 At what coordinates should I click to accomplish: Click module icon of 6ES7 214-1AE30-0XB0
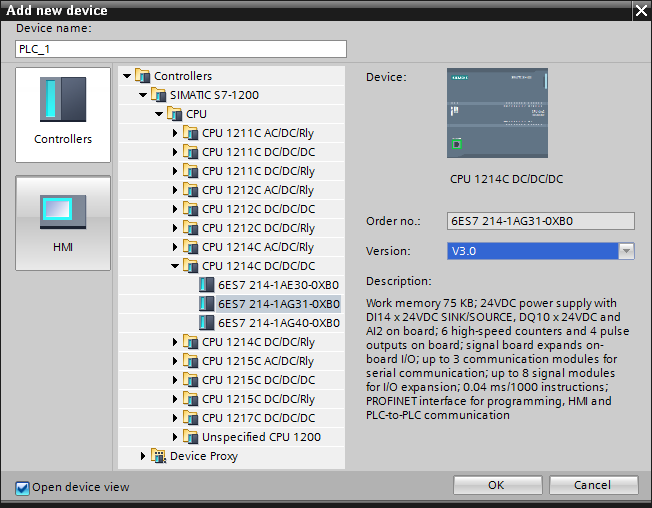[x=207, y=285]
